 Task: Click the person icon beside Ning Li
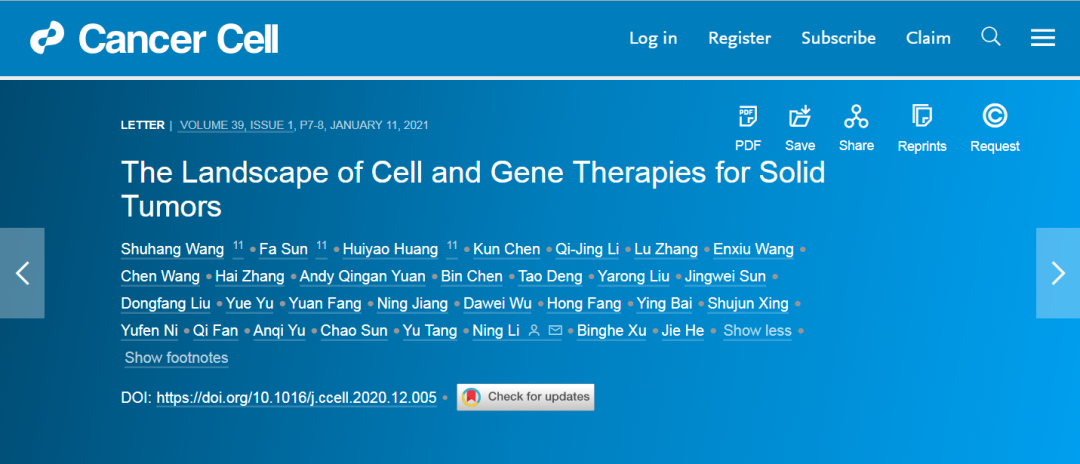(534, 331)
